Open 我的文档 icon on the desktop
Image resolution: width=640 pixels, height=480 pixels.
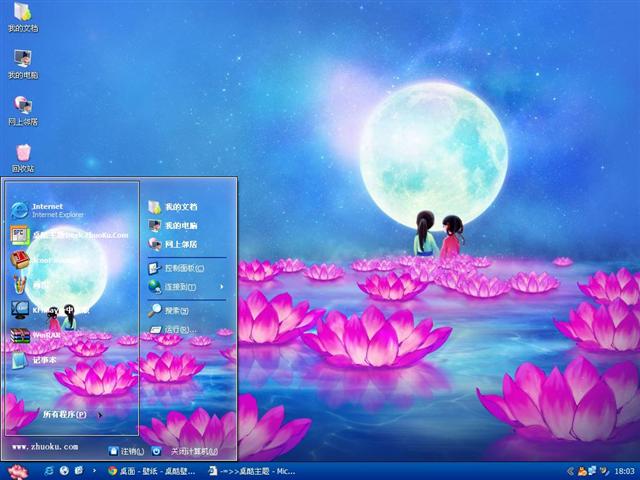pos(23,17)
